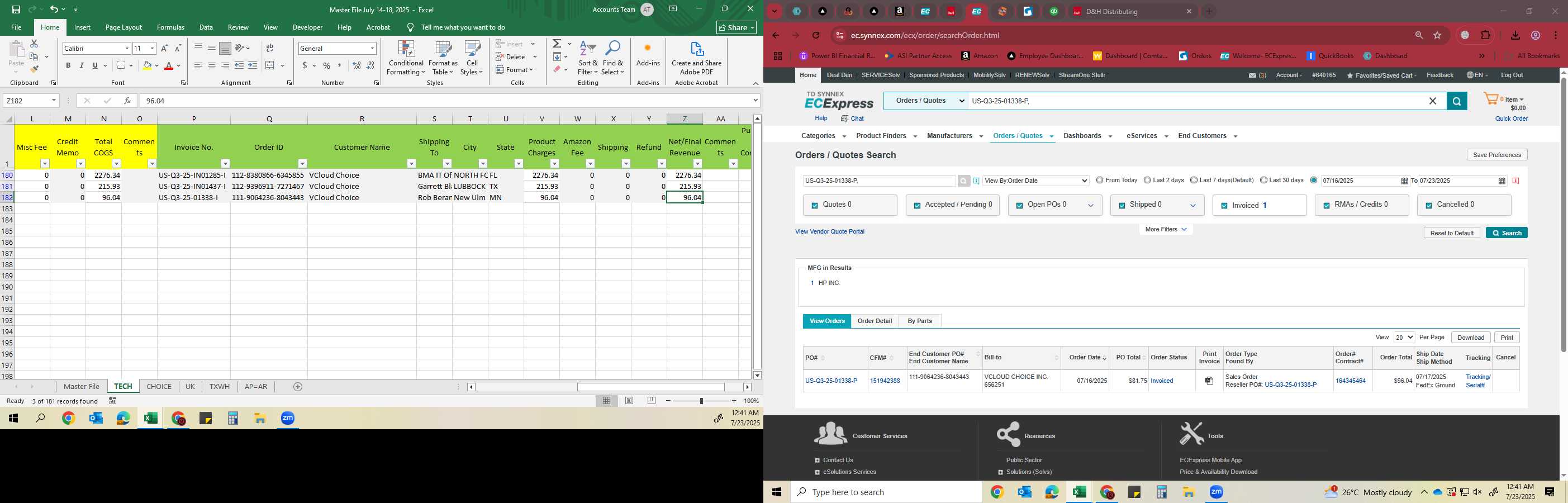Click the Save Preferences button
Viewport: 1568px width, 503px height.
click(x=1497, y=155)
